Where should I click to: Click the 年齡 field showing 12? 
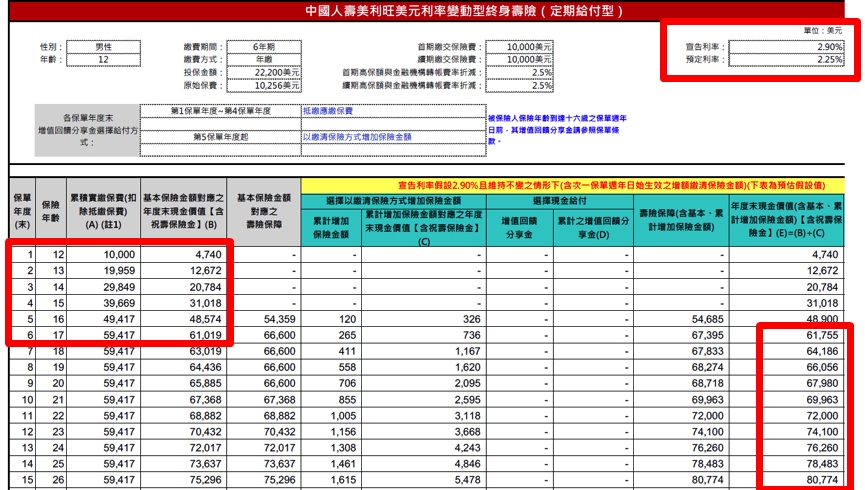pyautogui.click(x=104, y=60)
